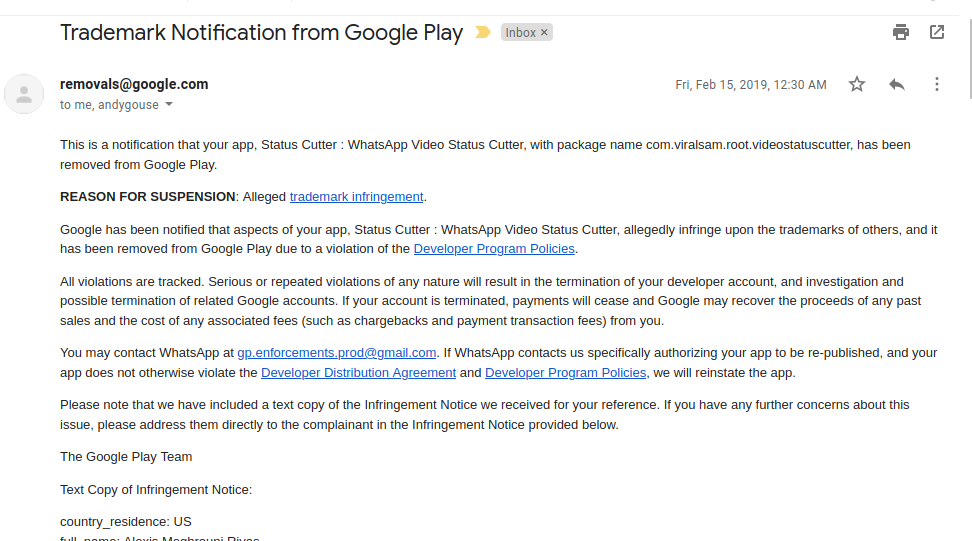Click the 'to me, andygouse' recipient text

(109, 105)
